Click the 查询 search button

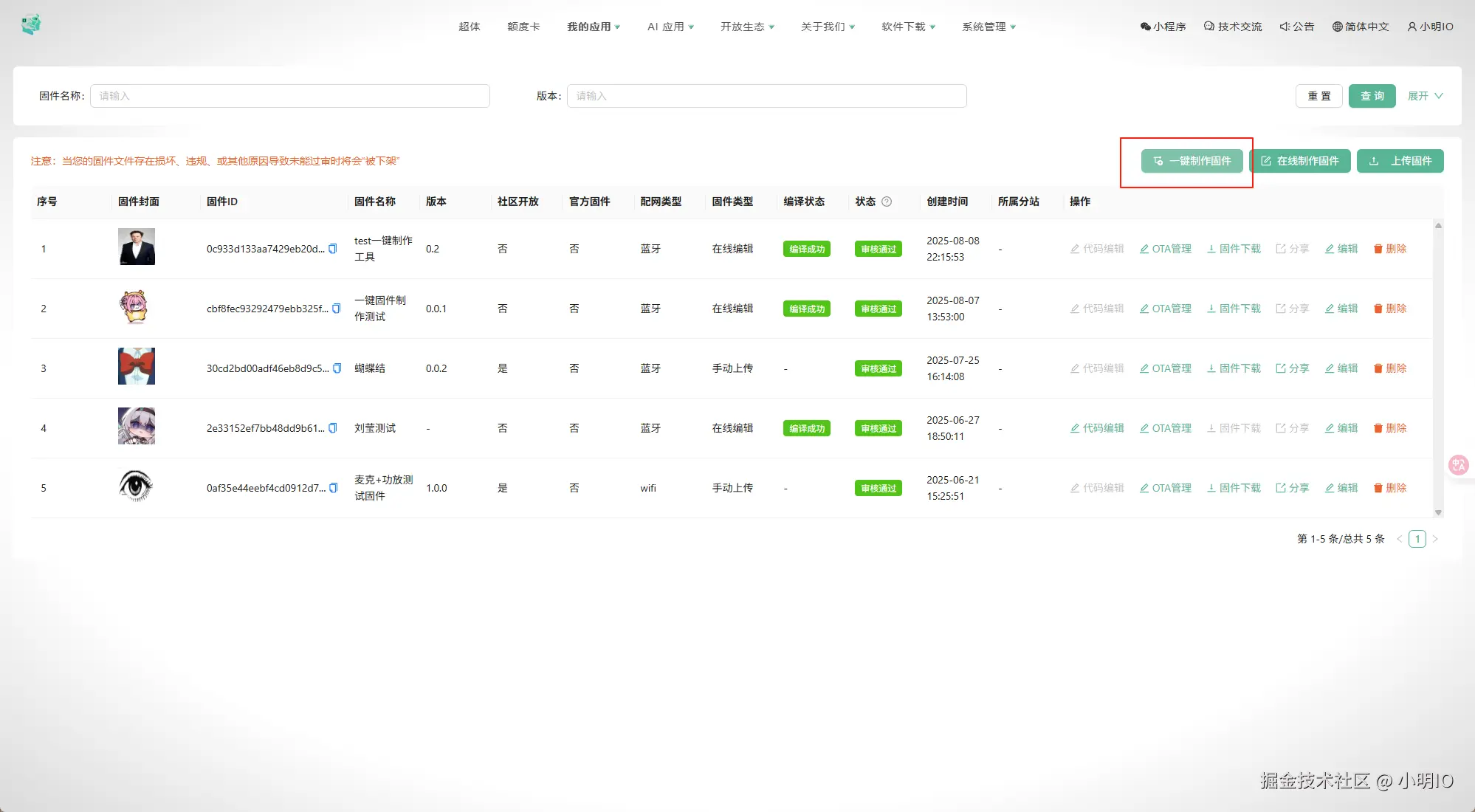point(1372,96)
